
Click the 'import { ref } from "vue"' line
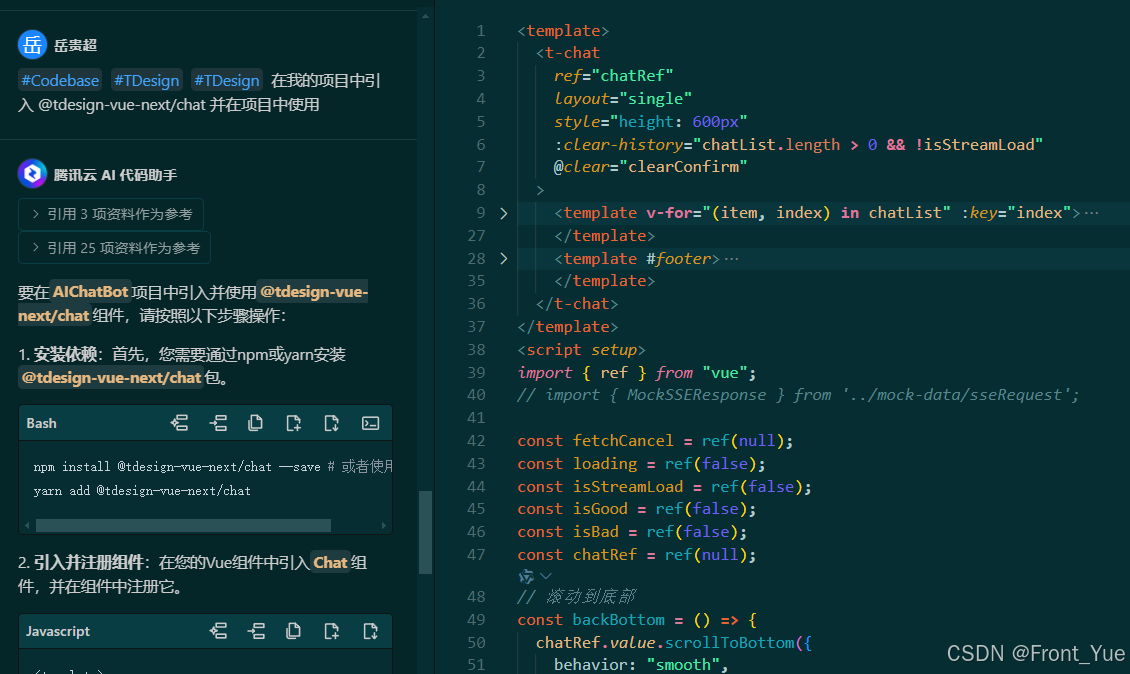click(x=637, y=373)
